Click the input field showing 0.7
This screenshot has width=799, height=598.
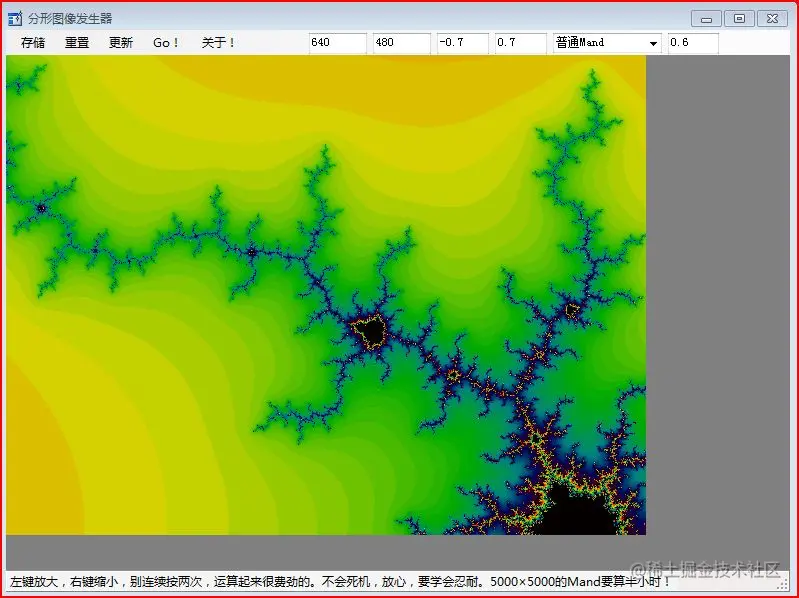521,43
